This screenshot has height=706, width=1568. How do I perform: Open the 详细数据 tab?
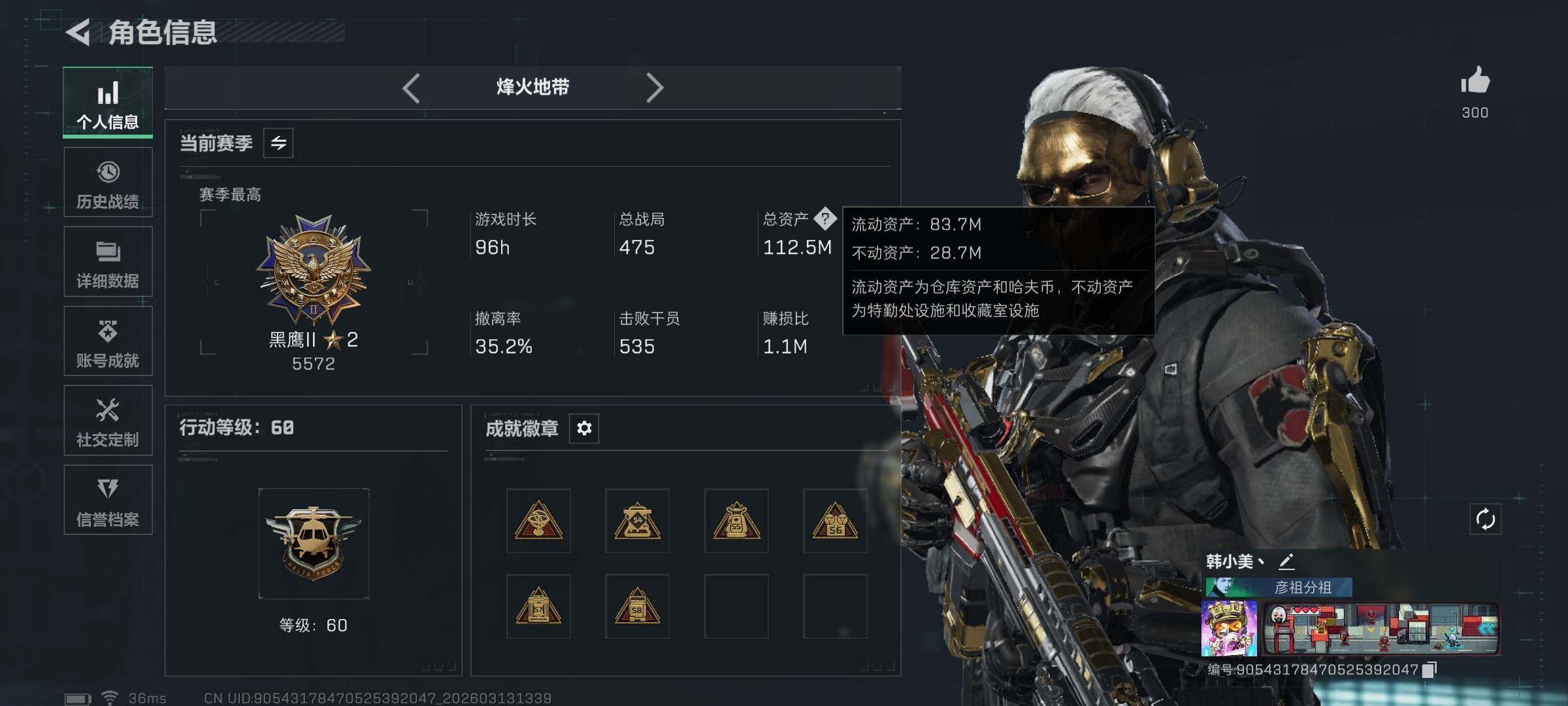[x=108, y=261]
